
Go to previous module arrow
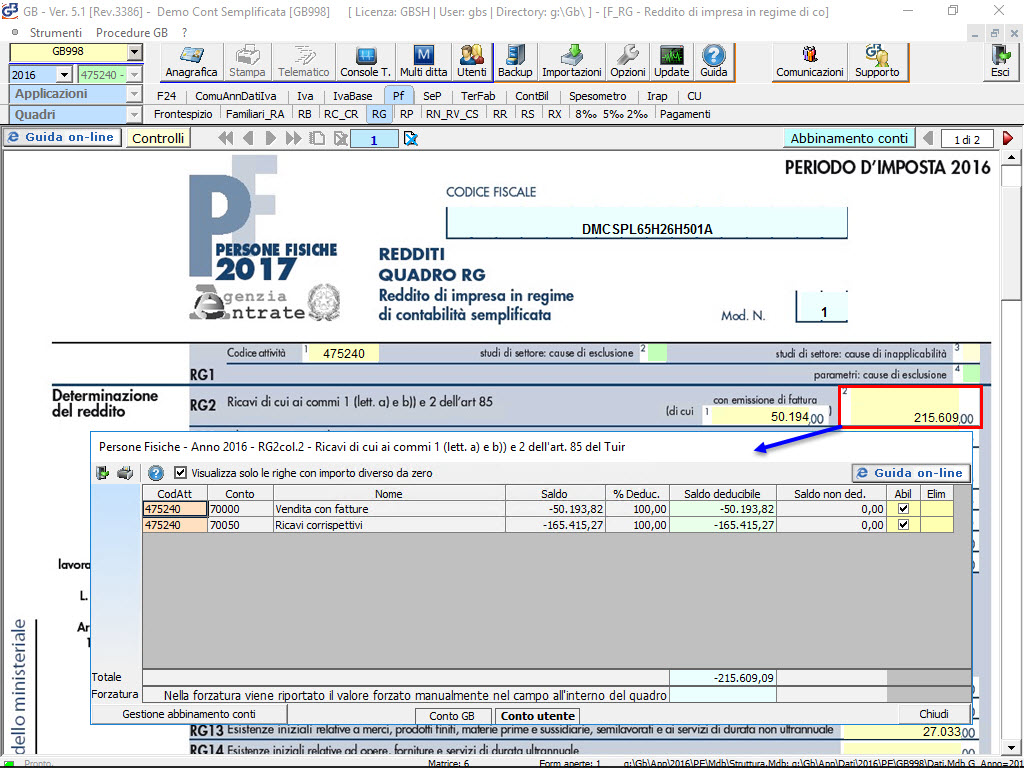(248, 138)
